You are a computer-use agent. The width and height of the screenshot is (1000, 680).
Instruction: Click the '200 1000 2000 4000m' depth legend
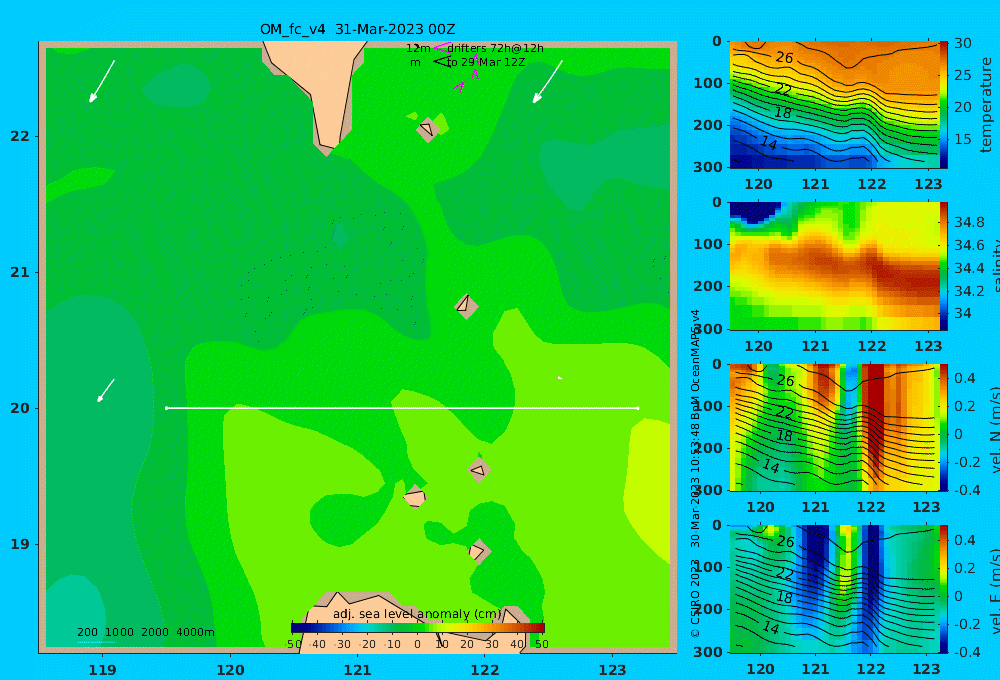coord(145,632)
